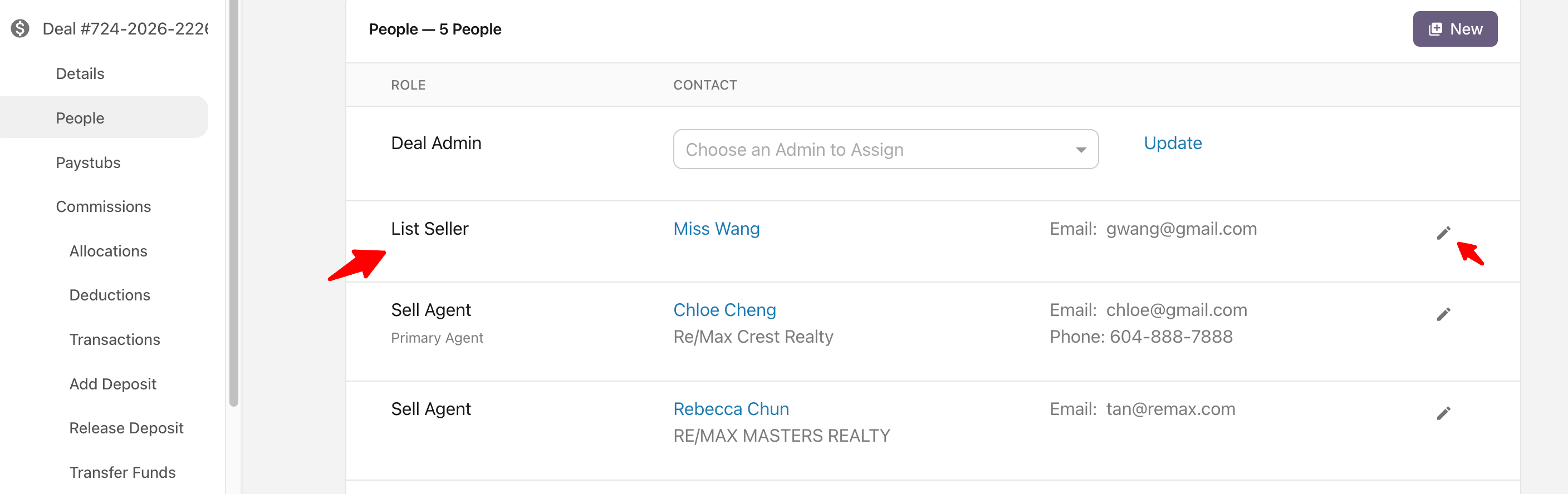This screenshot has height=494, width=1568.
Task: Go to Paystubs
Action: (87, 162)
